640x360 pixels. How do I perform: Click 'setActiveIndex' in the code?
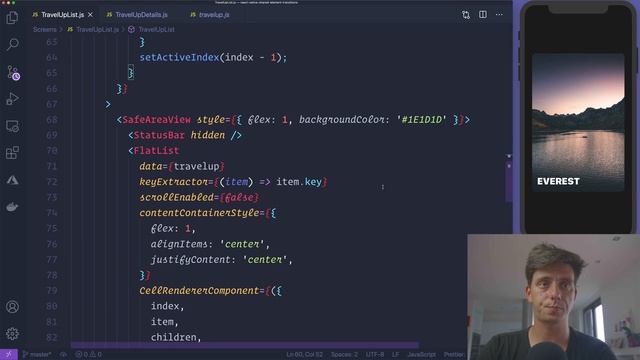tap(180, 58)
